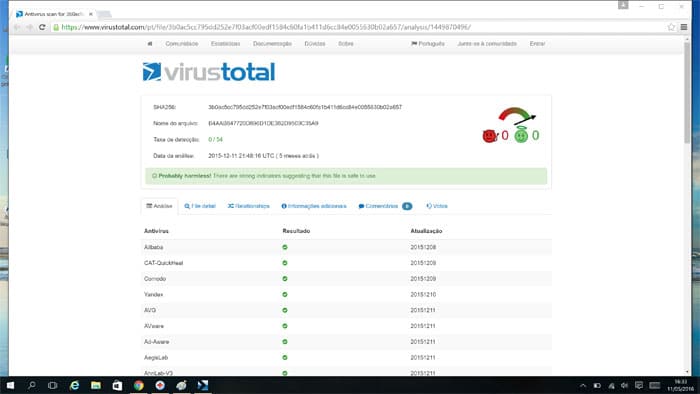Click the red malicious vote face

[x=490, y=136]
